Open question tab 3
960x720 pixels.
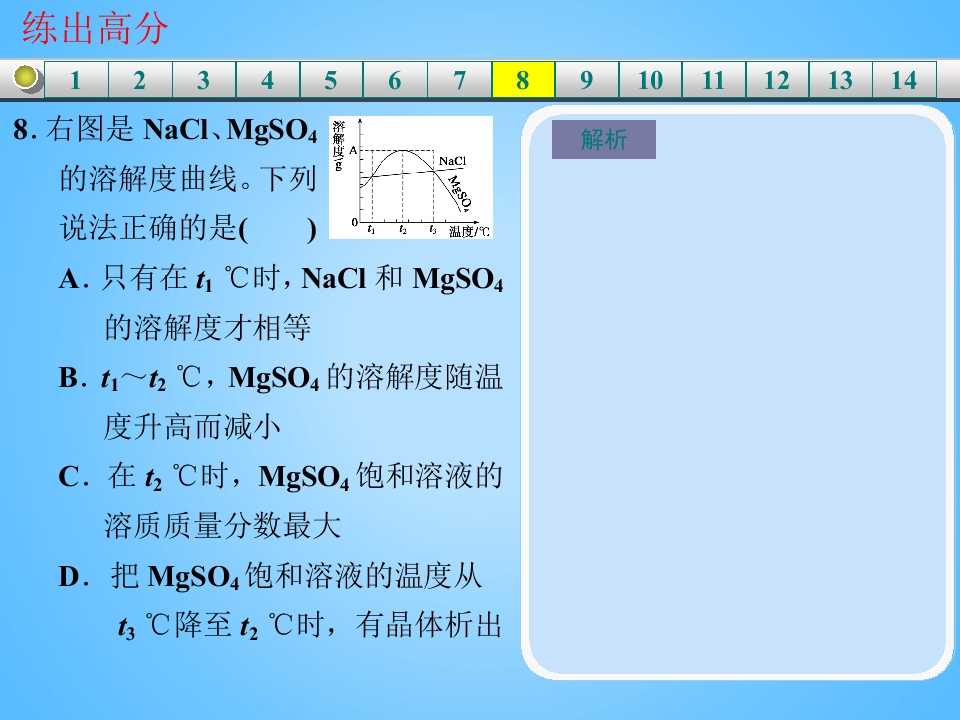tap(204, 80)
